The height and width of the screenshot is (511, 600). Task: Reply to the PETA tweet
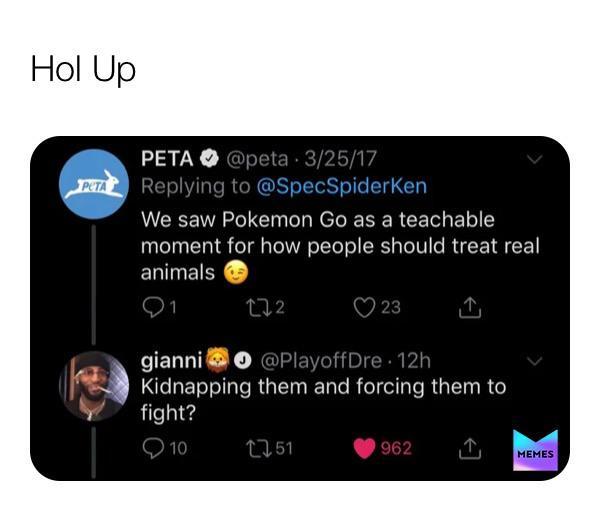(151, 307)
